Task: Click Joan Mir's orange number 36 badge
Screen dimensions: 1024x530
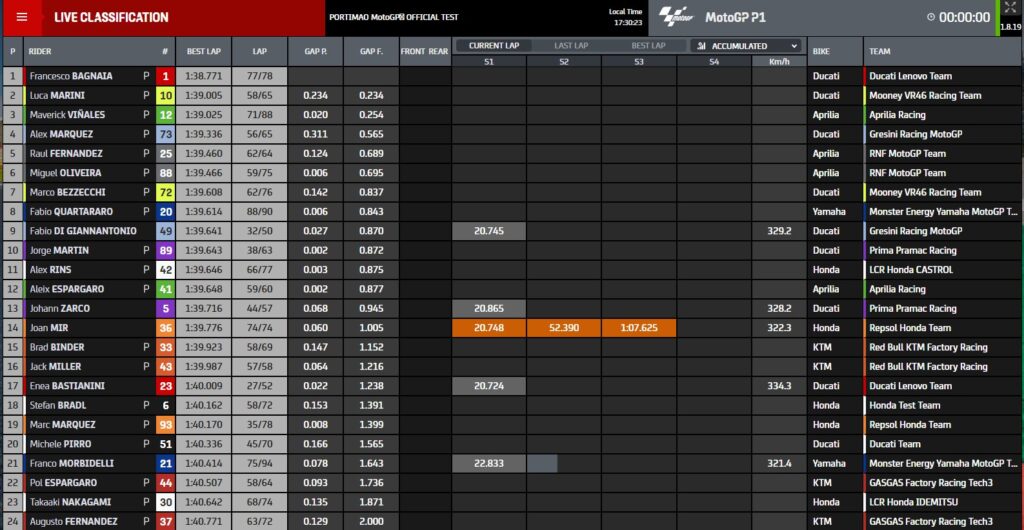Action: (165, 328)
